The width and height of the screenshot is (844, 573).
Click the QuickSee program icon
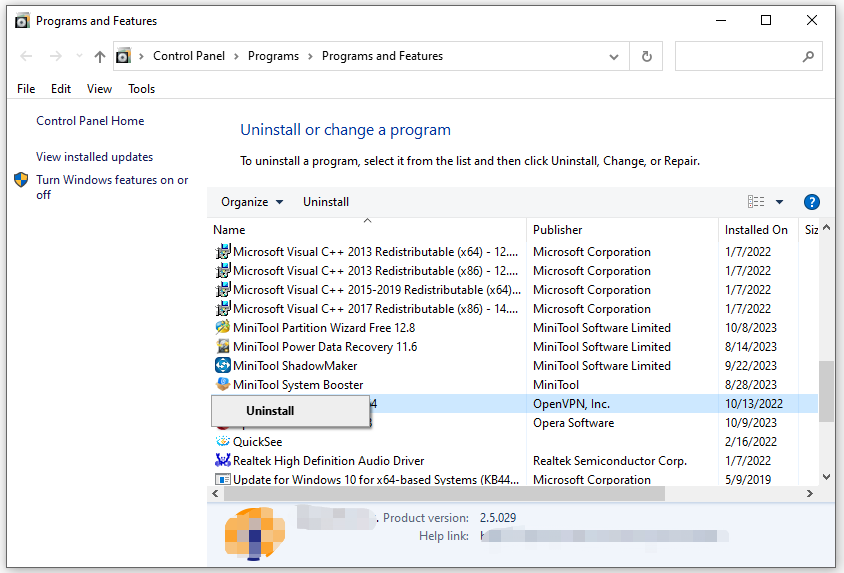pos(223,441)
